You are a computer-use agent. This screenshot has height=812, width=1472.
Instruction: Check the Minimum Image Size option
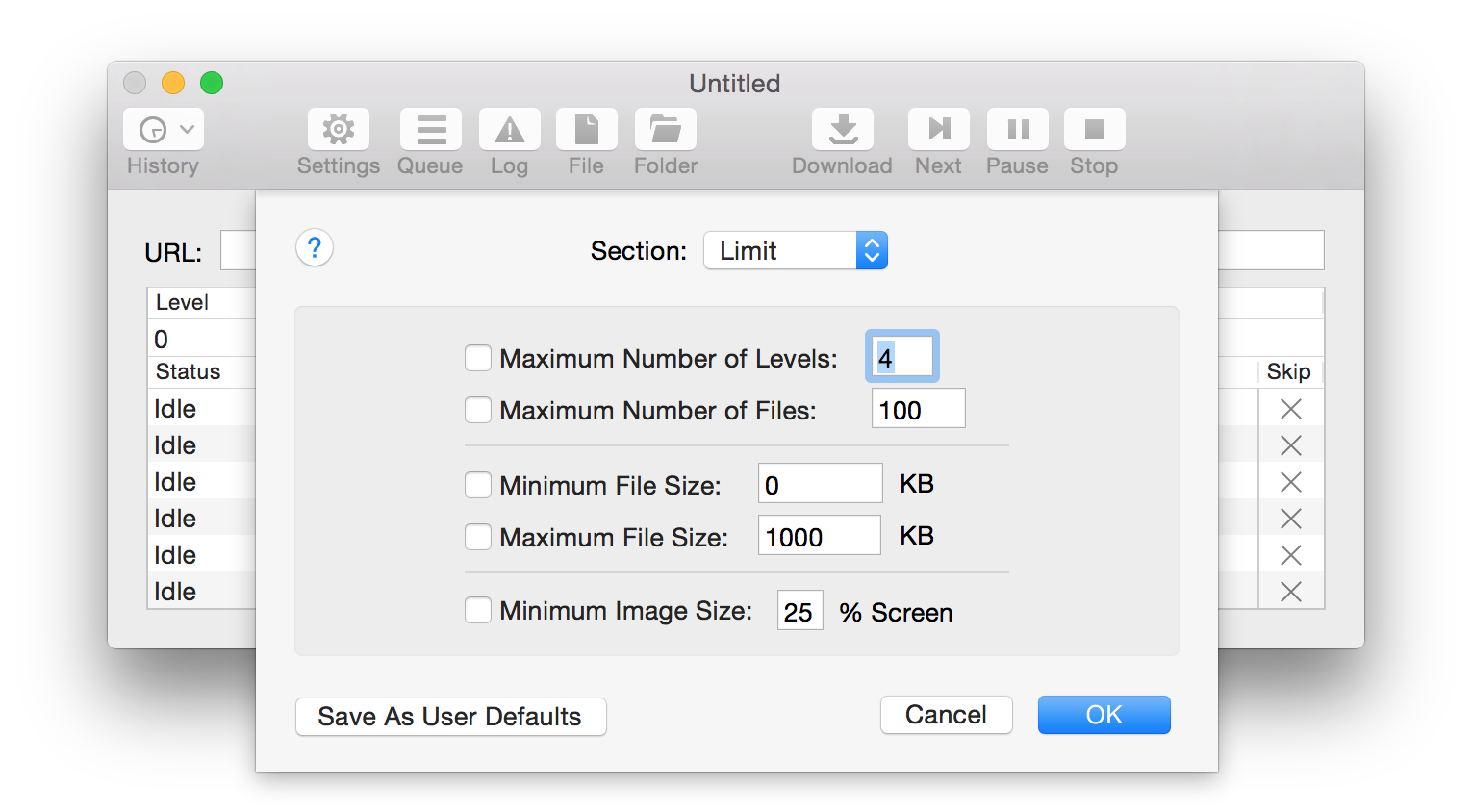click(x=478, y=611)
